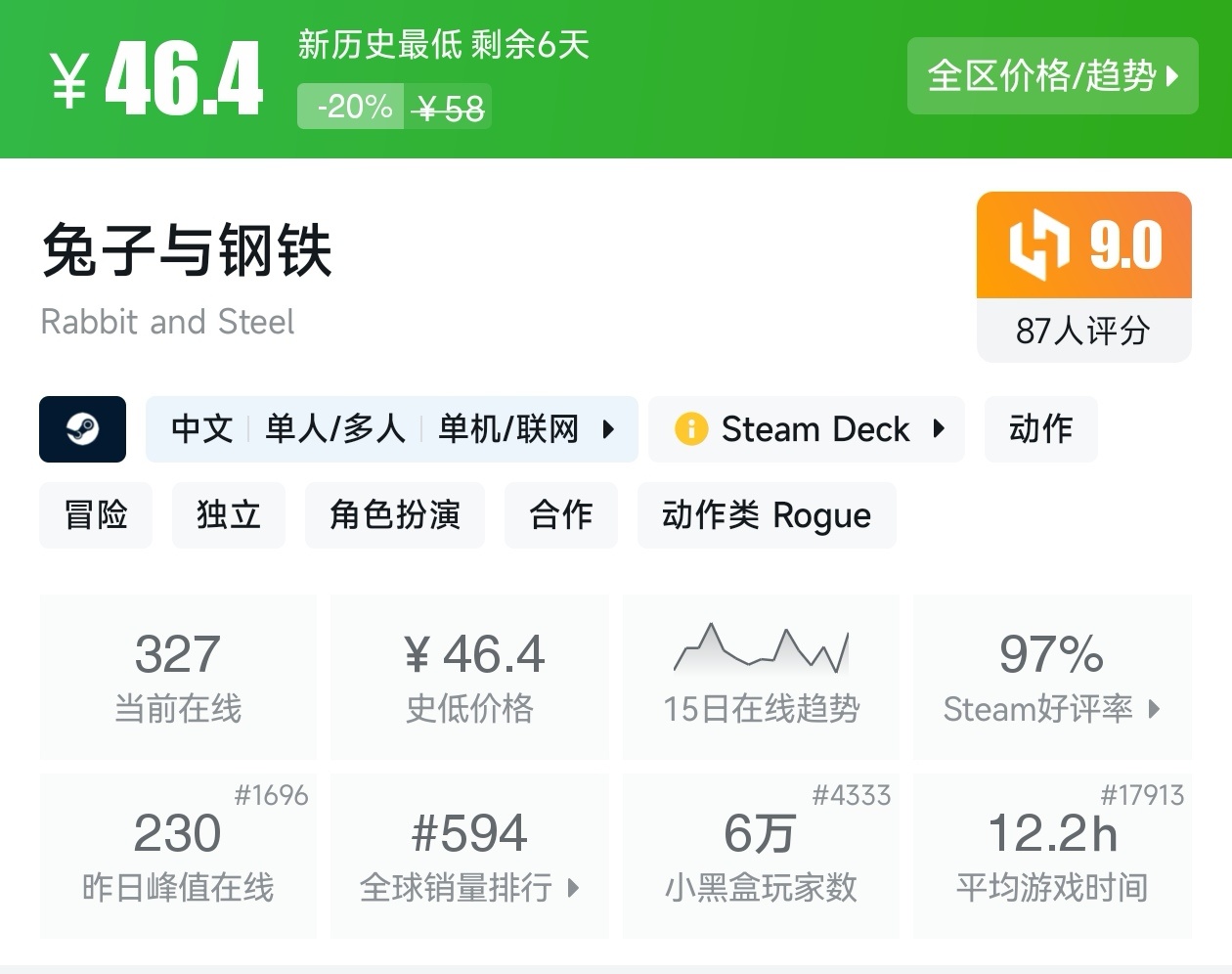
Task: Select the 冒险 genre tag
Action: pyautogui.click(x=96, y=515)
